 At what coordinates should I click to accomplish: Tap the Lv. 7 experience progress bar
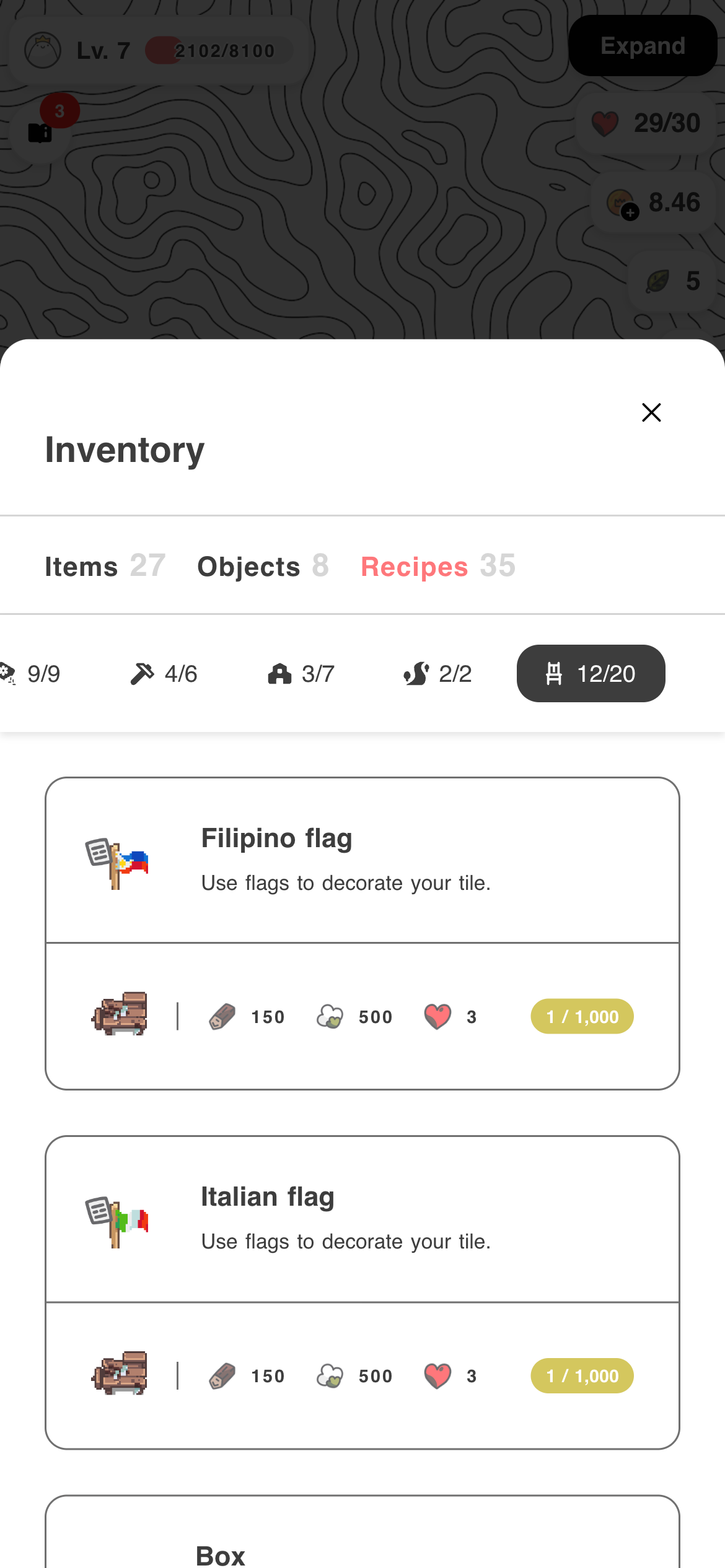pos(219,51)
